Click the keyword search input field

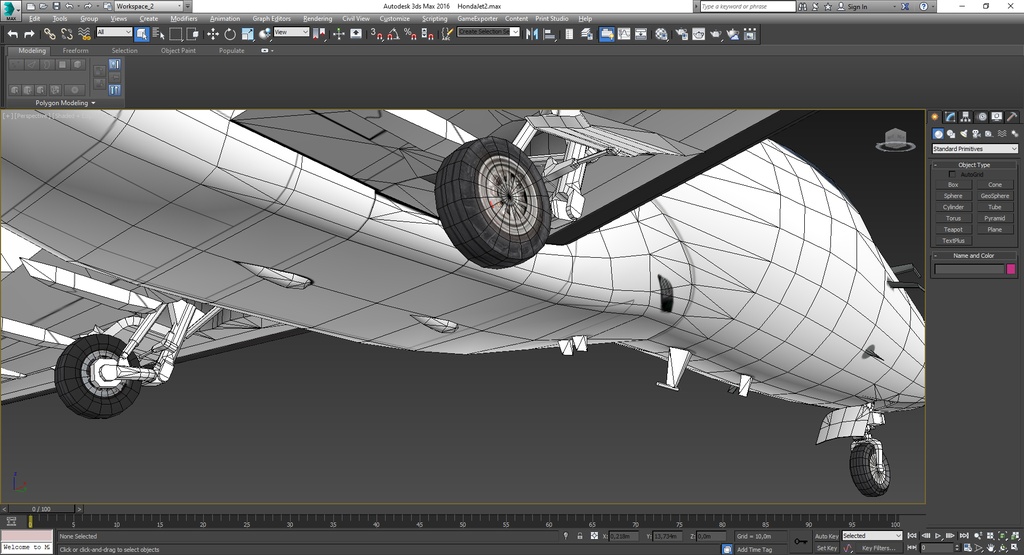pos(748,7)
